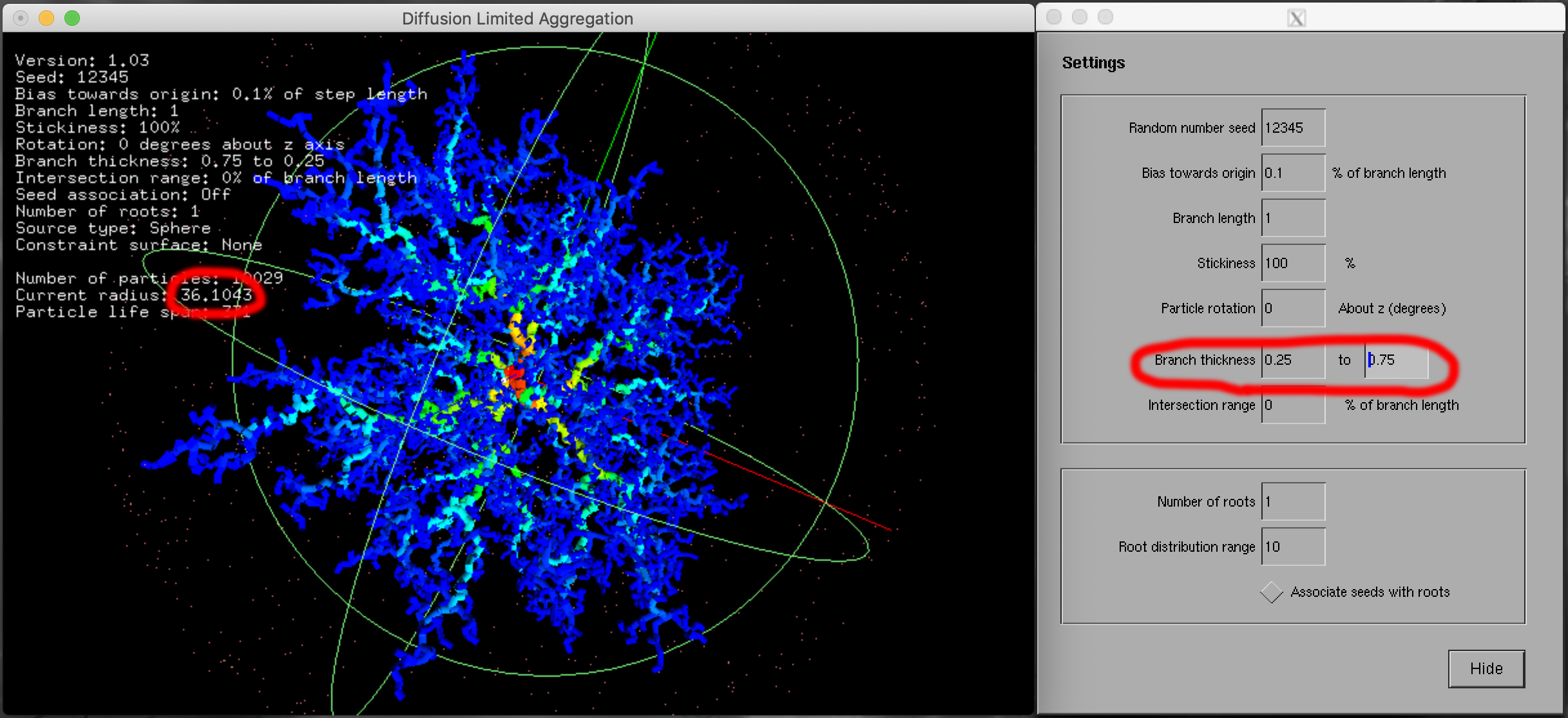
Task: Click 'Number of roots: 1' overlay line
Action: click(108, 211)
